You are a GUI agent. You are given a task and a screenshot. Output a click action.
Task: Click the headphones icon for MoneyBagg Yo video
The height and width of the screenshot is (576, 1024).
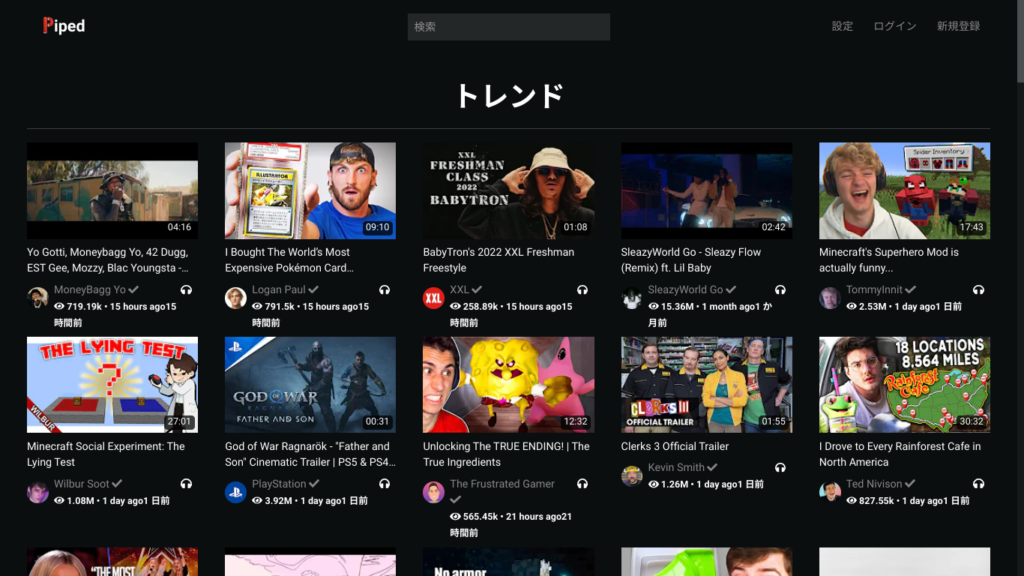[186, 290]
